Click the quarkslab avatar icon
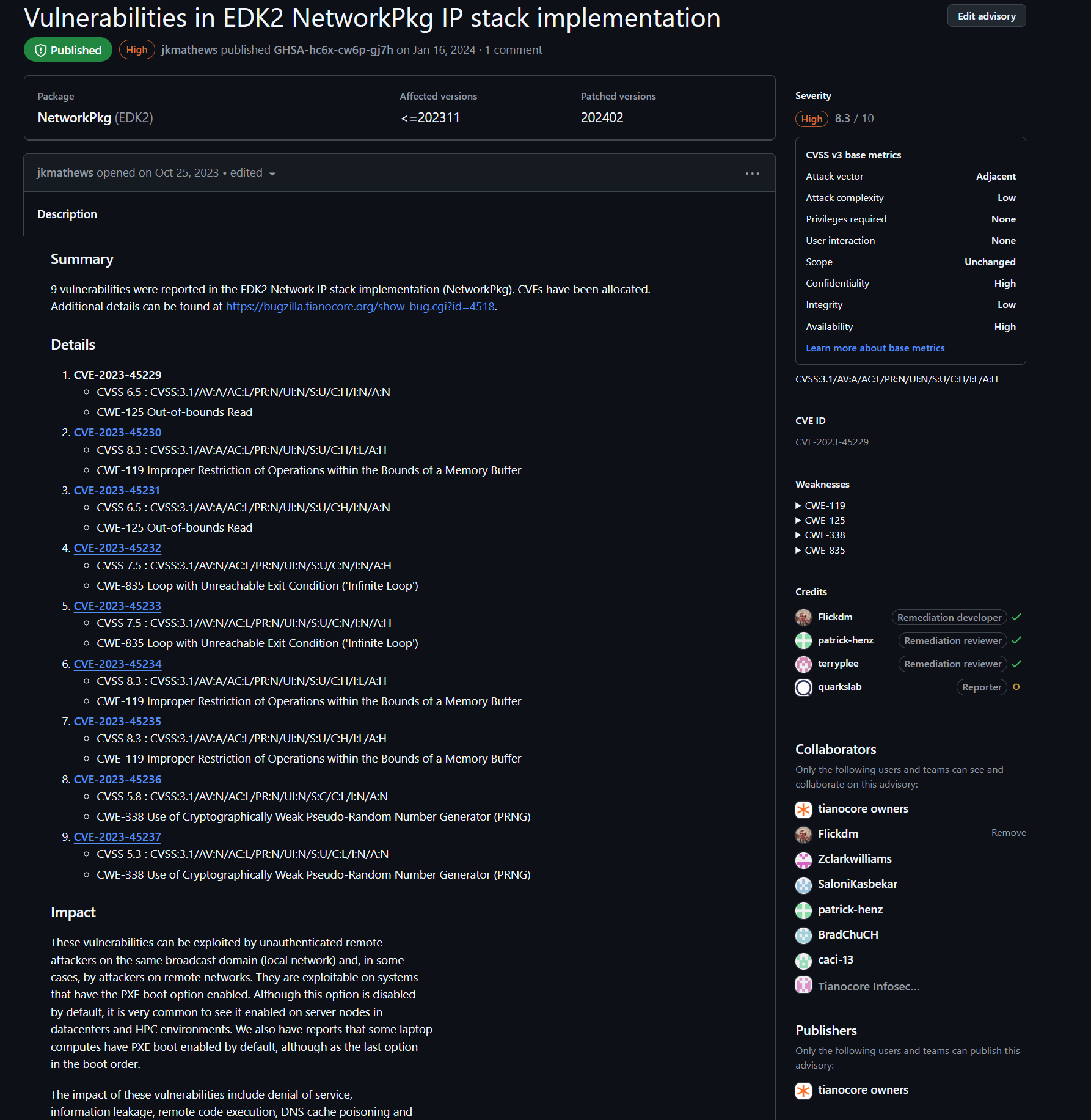The height and width of the screenshot is (1120, 1091). 803,687
